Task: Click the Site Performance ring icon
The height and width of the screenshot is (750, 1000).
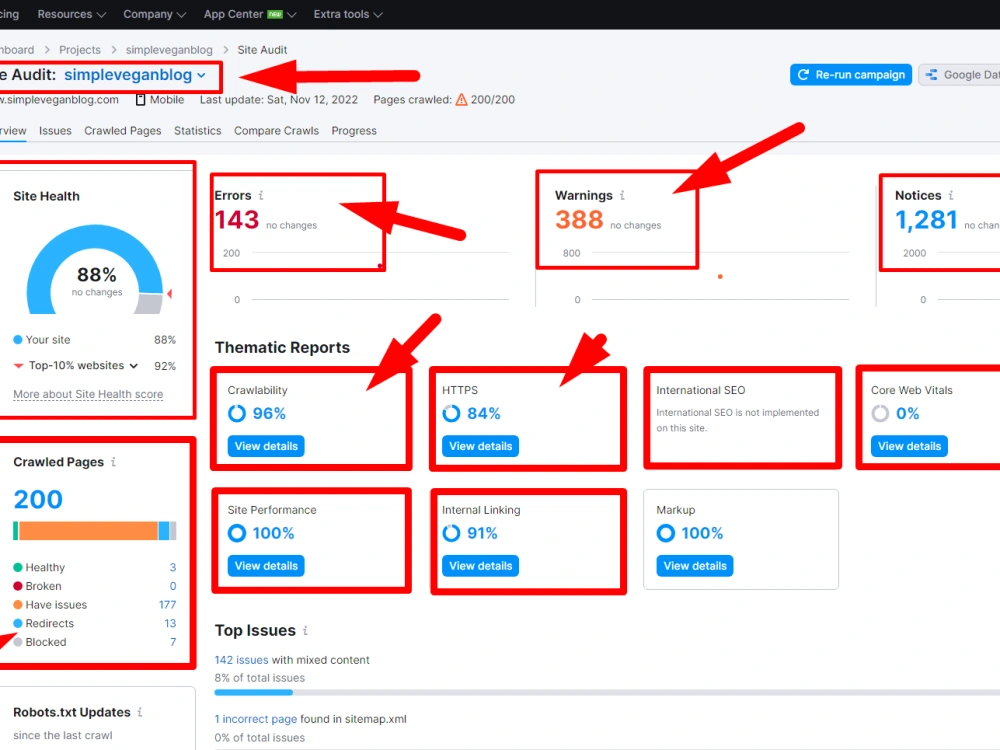Action: [x=237, y=533]
